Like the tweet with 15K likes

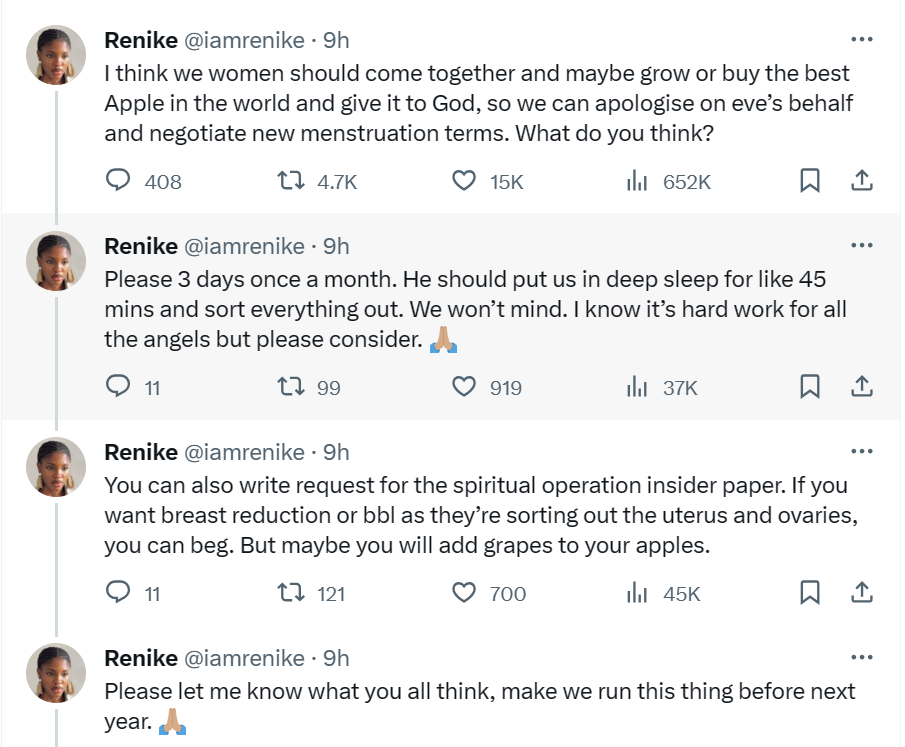pos(463,181)
